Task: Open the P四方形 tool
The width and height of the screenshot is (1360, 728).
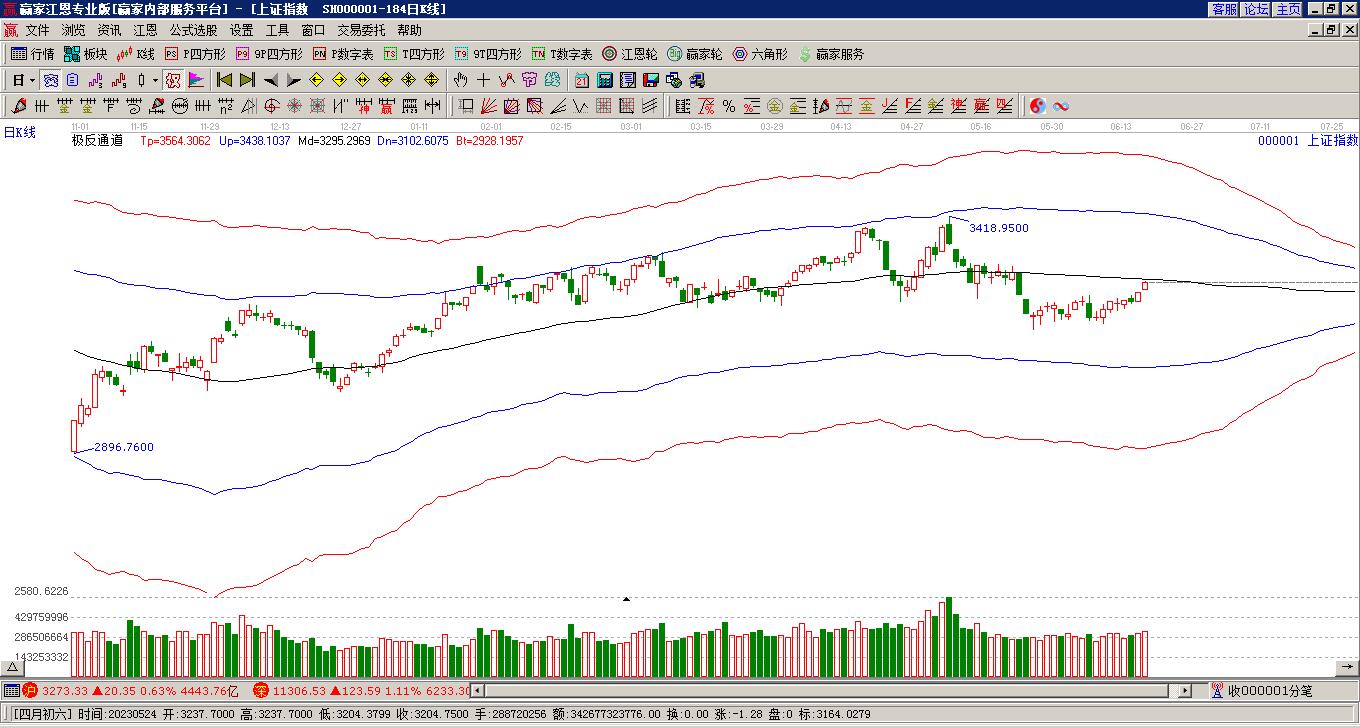Action: (195, 54)
